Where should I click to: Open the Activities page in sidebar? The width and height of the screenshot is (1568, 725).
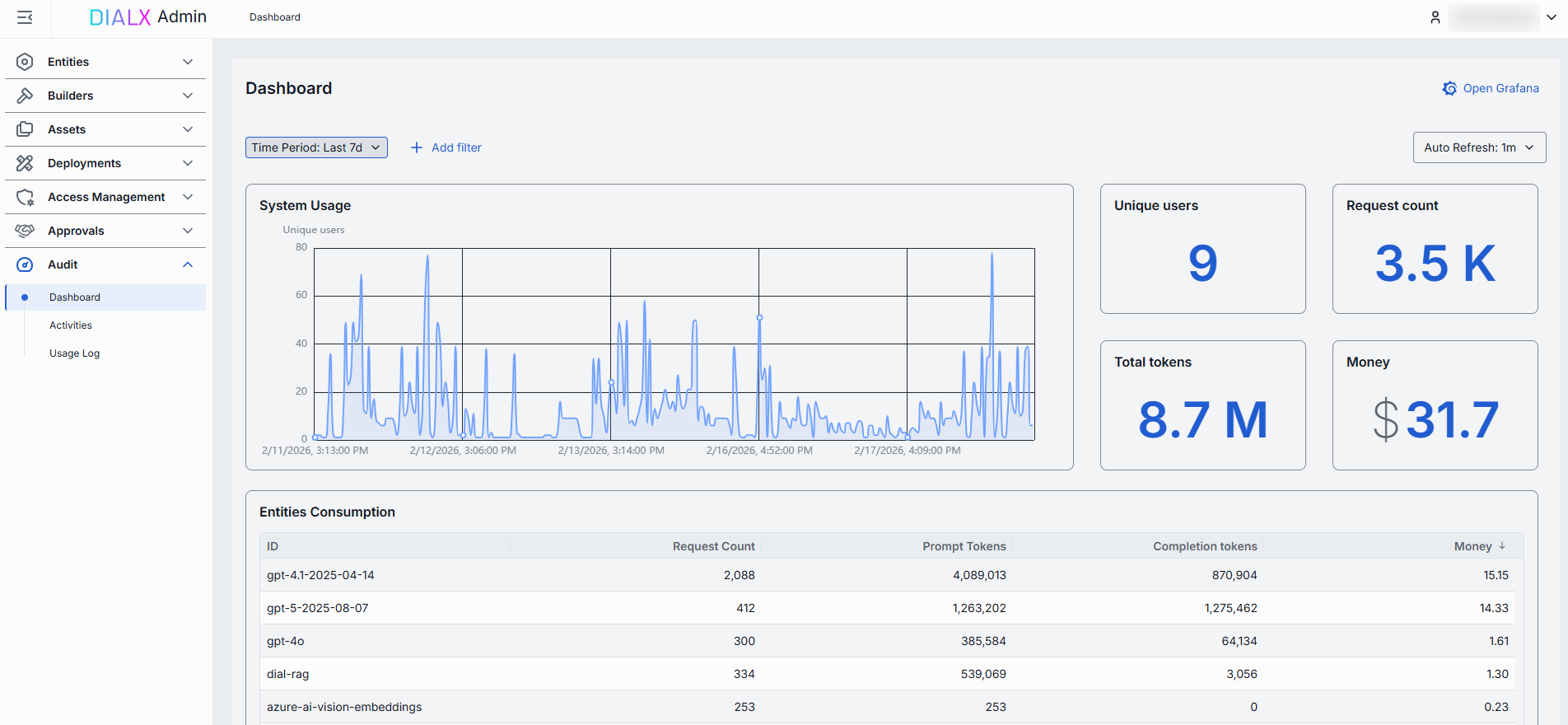pos(71,325)
